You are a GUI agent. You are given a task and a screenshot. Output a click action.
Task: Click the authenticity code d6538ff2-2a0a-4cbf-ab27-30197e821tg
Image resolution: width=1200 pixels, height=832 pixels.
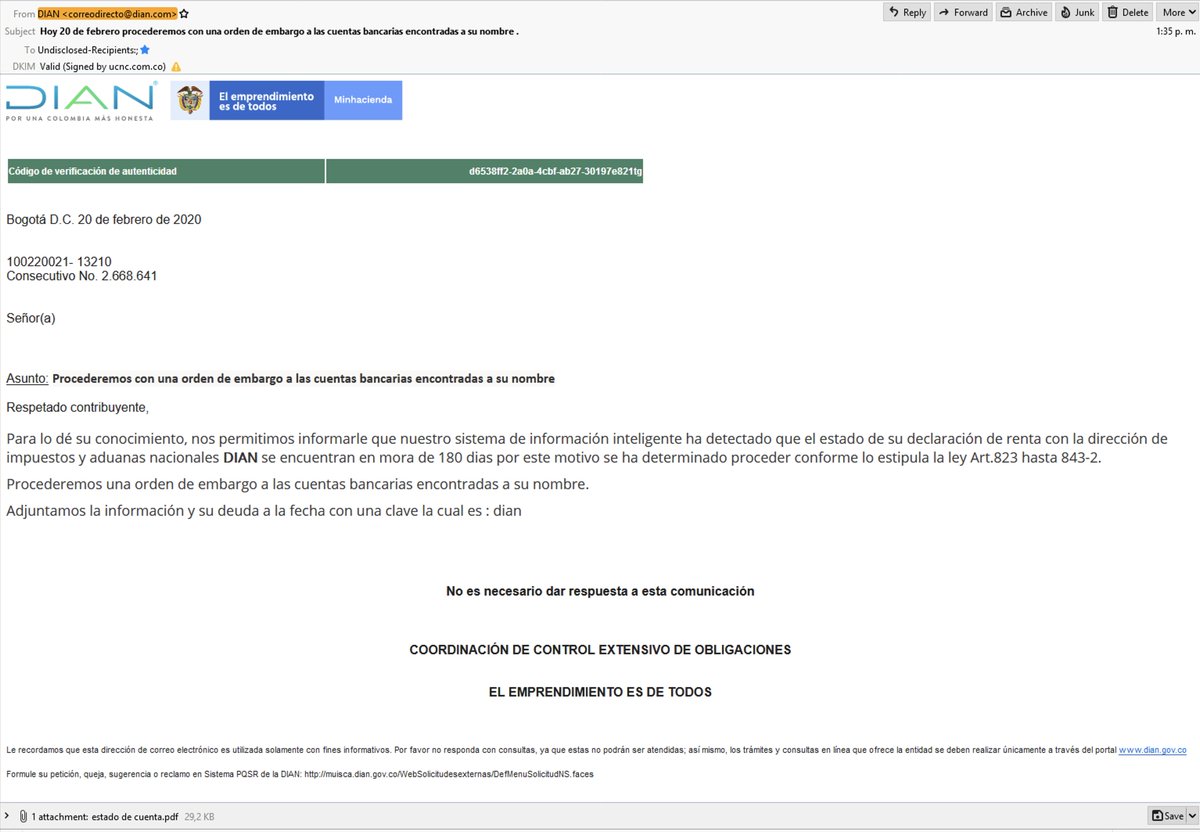point(556,172)
